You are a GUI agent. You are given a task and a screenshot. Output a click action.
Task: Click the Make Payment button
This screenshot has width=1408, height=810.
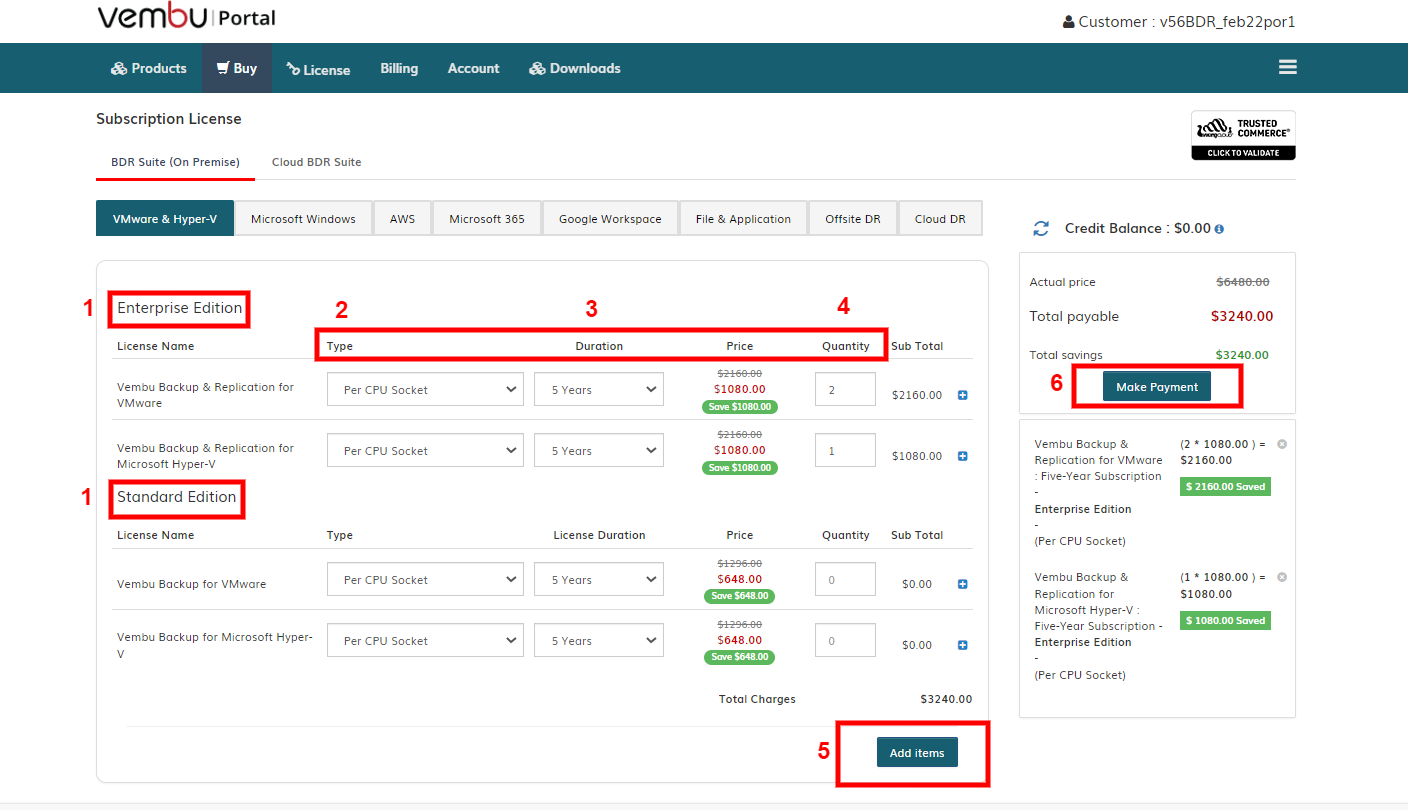pyautogui.click(x=1157, y=387)
